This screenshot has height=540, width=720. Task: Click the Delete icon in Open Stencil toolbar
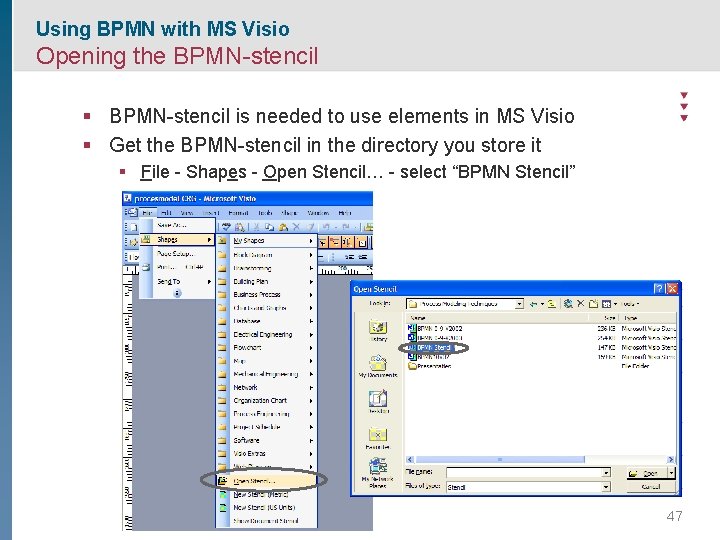(581, 304)
